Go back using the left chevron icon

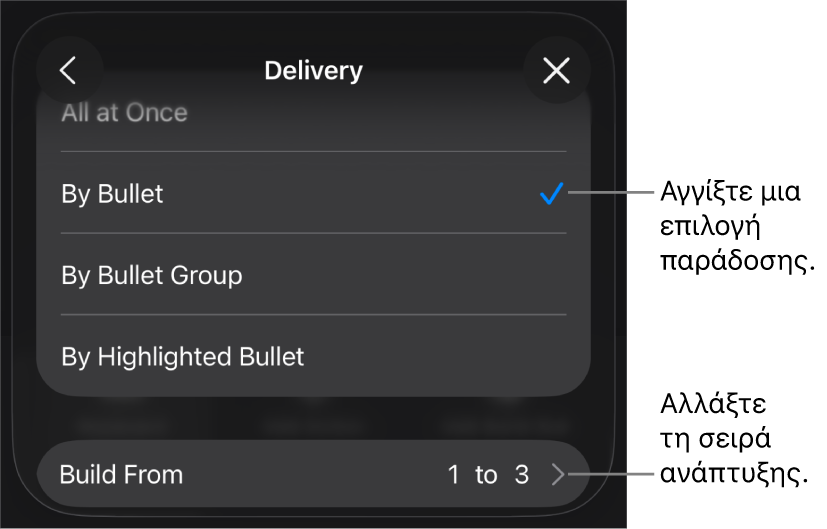(x=69, y=70)
